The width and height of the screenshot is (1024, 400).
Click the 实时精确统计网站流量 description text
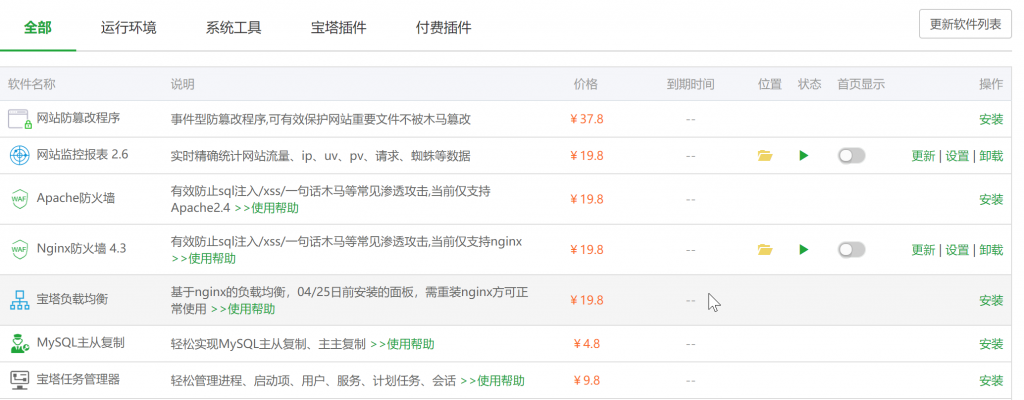(321, 156)
